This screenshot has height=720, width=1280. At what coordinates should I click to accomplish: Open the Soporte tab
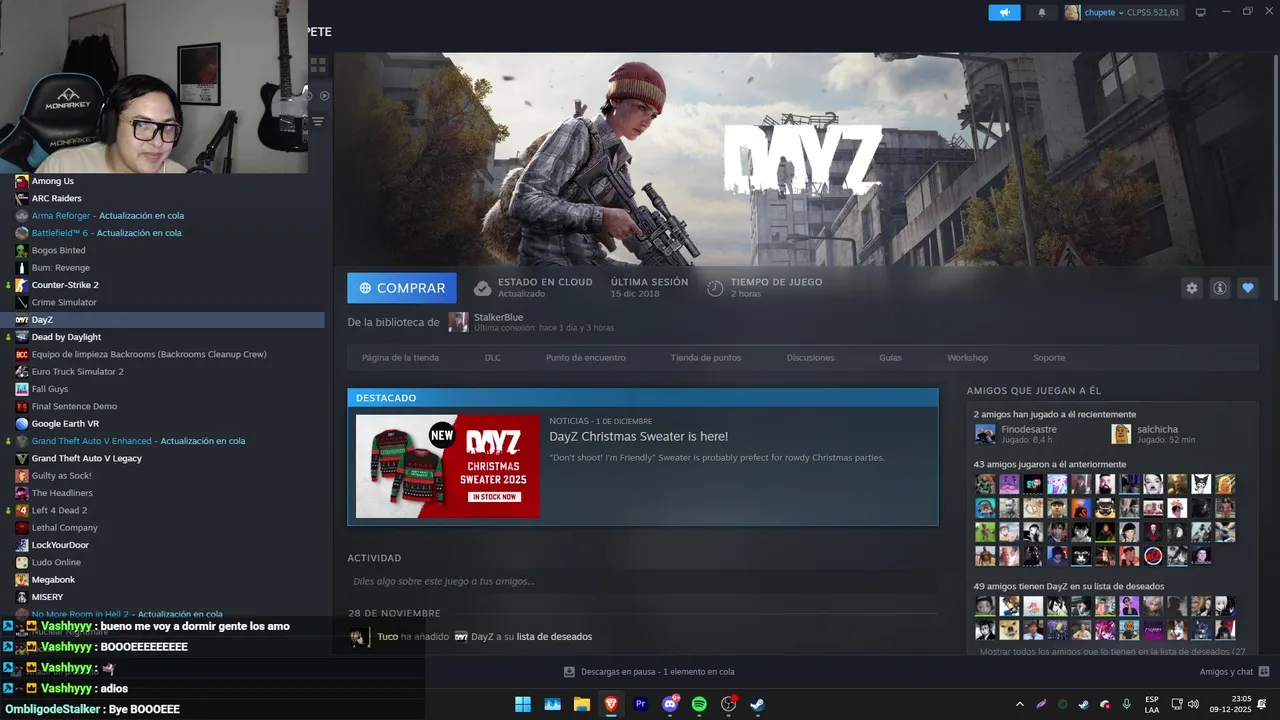pyautogui.click(x=1049, y=358)
